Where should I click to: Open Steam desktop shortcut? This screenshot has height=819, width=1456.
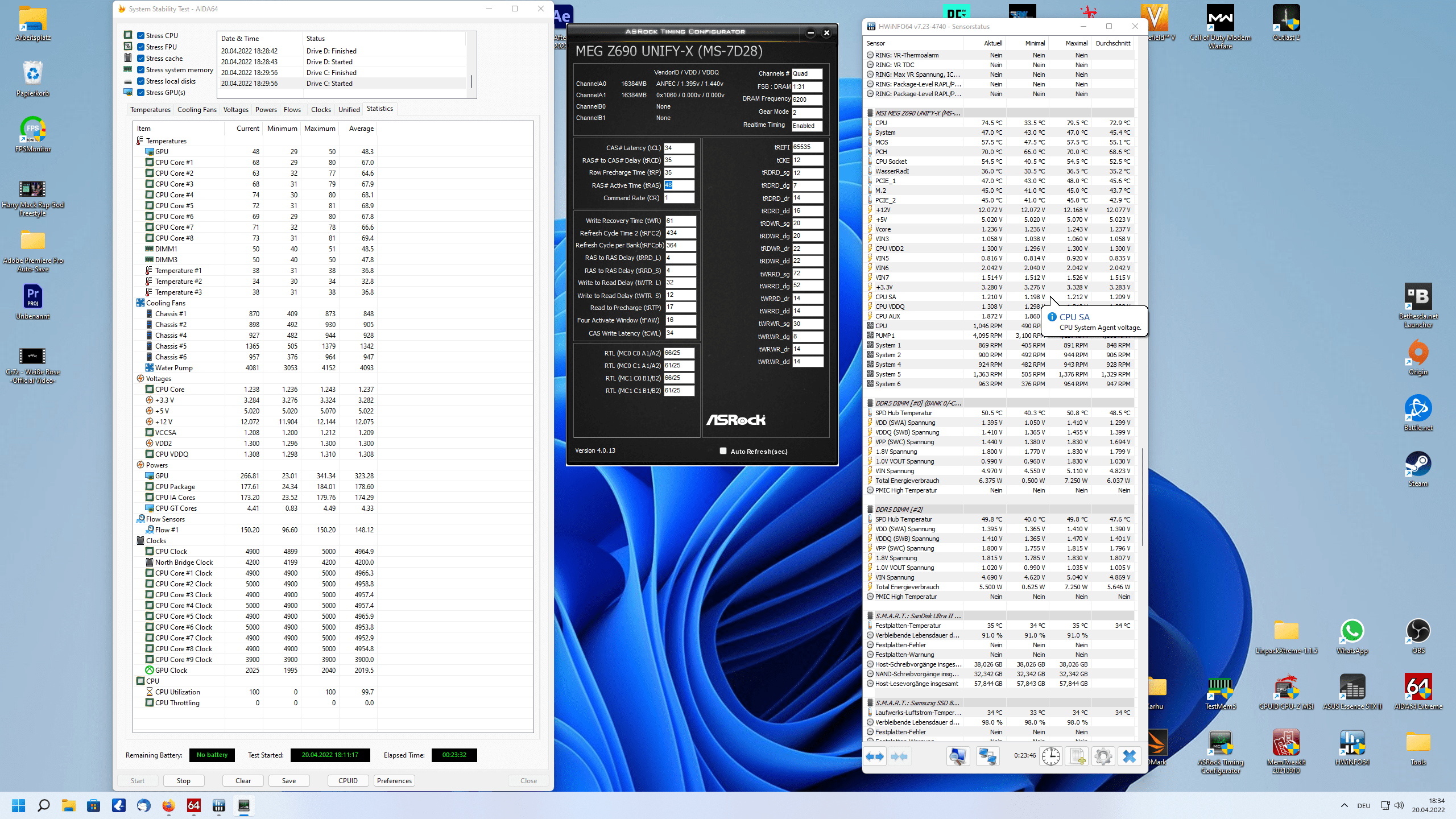[x=1418, y=468]
